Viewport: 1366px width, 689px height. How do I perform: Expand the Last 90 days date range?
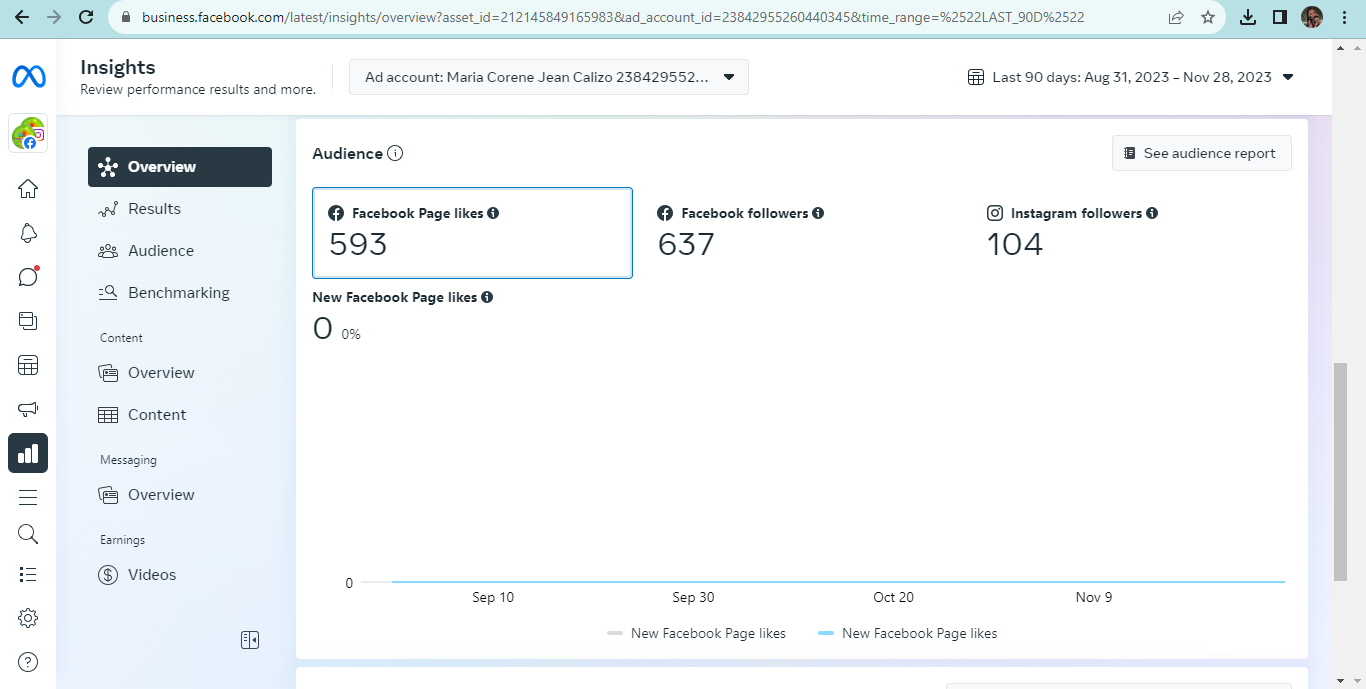click(x=1131, y=77)
